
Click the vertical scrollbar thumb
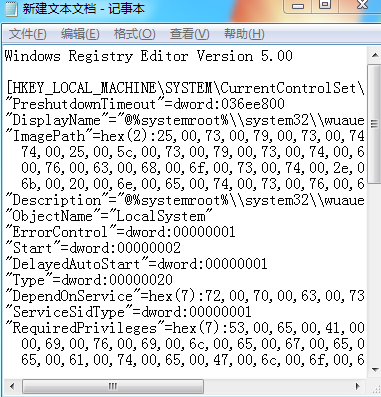pos(375,124)
